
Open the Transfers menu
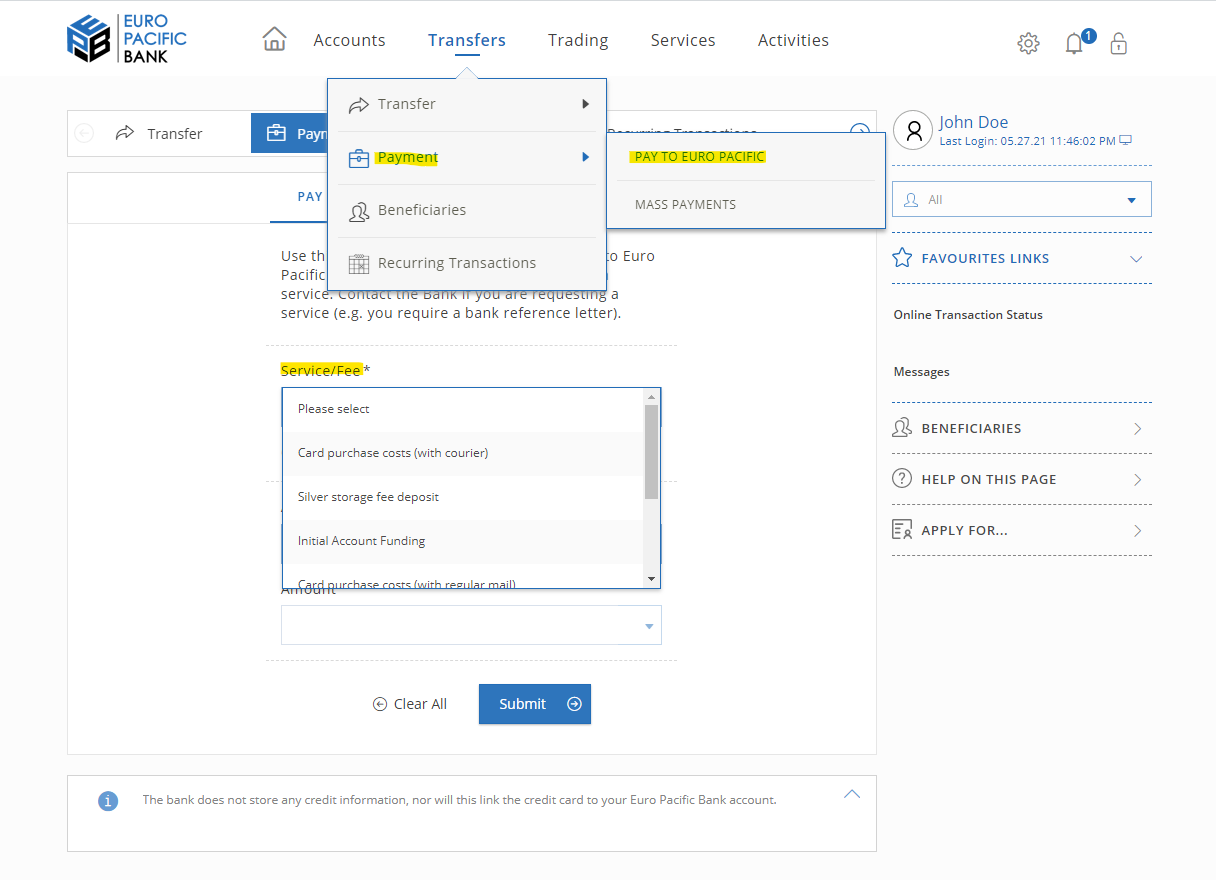click(467, 40)
